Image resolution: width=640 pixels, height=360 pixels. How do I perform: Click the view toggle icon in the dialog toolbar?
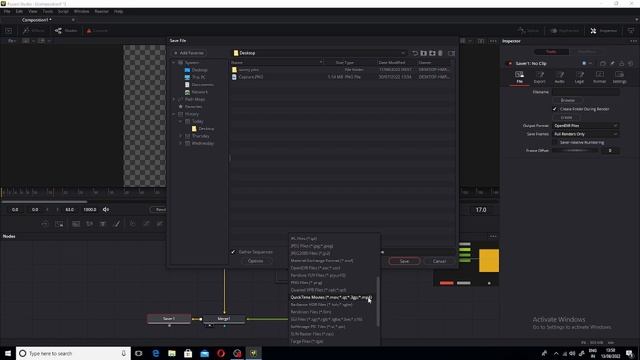point(451,53)
